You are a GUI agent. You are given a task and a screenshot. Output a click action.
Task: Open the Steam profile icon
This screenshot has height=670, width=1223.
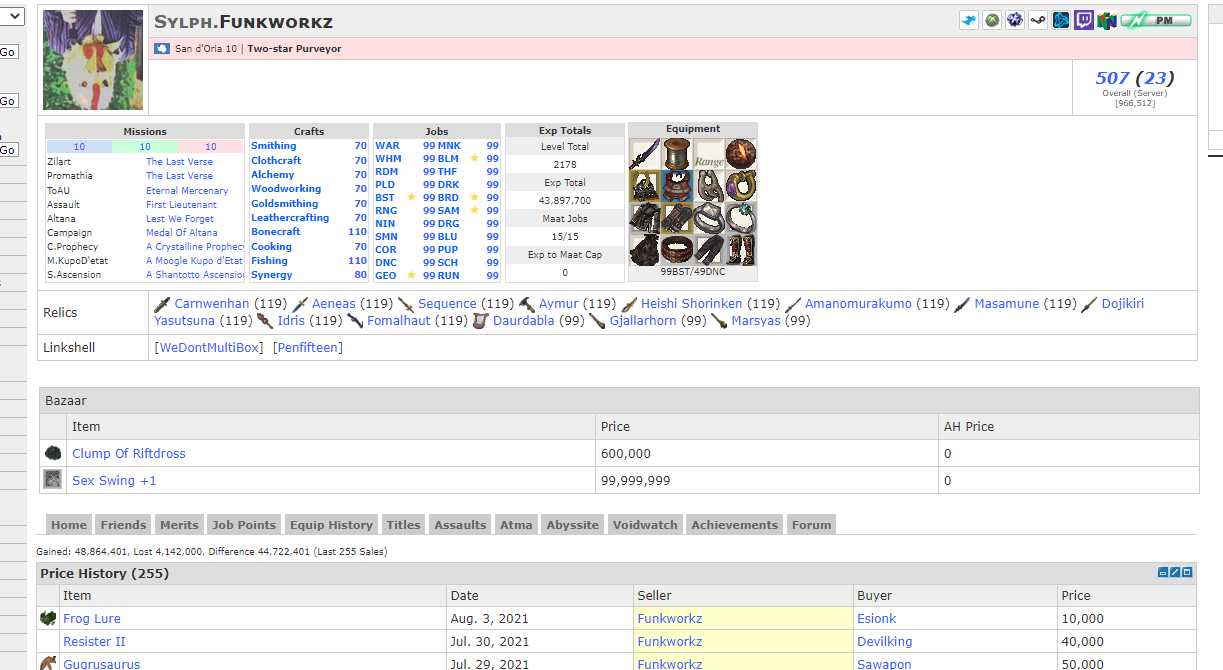pyautogui.click(x=1038, y=20)
